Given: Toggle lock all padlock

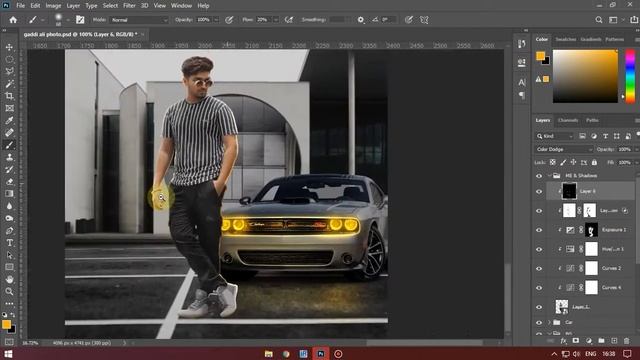Looking at the screenshot, I should [x=594, y=162].
